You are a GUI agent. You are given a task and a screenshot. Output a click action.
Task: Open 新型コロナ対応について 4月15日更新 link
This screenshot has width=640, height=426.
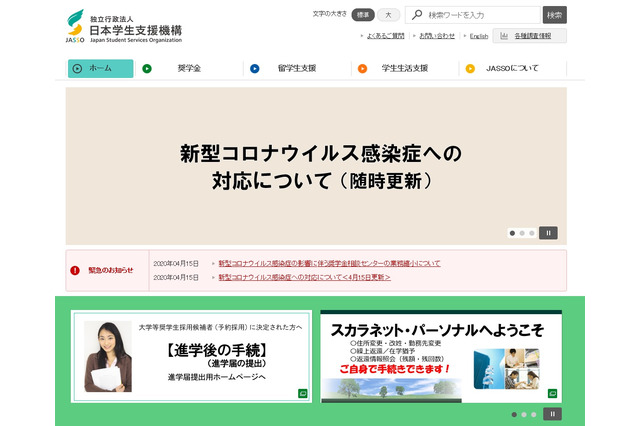coord(304,277)
